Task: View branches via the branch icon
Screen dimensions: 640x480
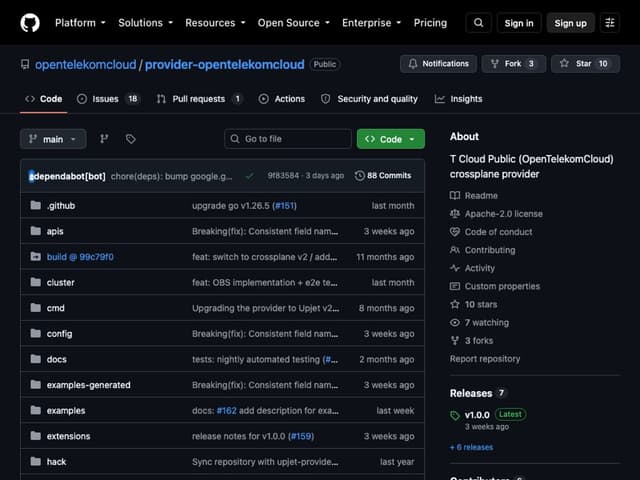Action: 104,139
